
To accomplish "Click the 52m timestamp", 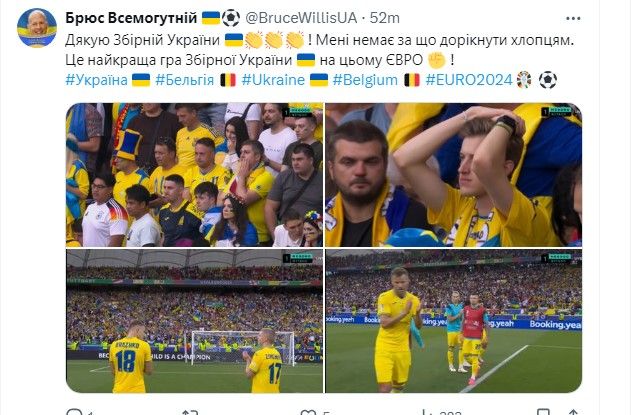I will 385,18.
